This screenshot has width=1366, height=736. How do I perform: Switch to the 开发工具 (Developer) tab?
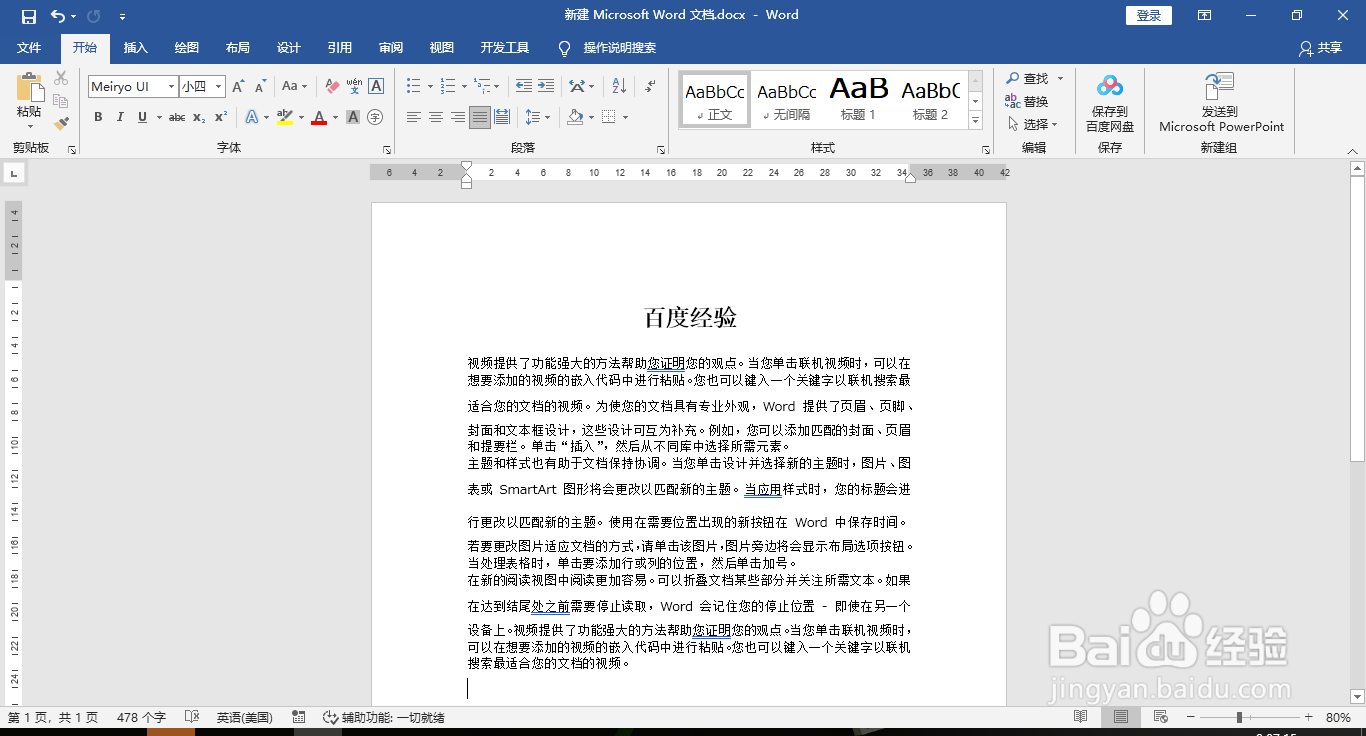coord(504,48)
